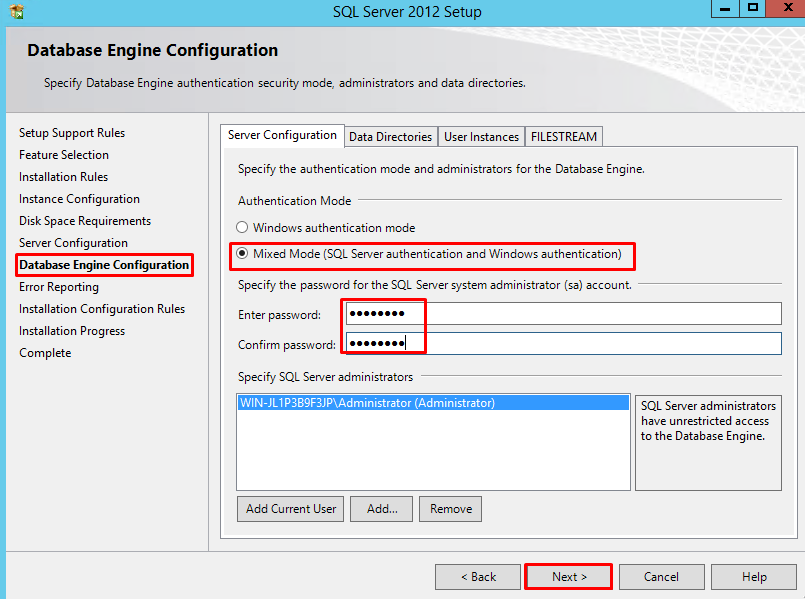The image size is (805, 599).
Task: Click Database Engine Configuration step in sidebar
Action: click(x=104, y=265)
